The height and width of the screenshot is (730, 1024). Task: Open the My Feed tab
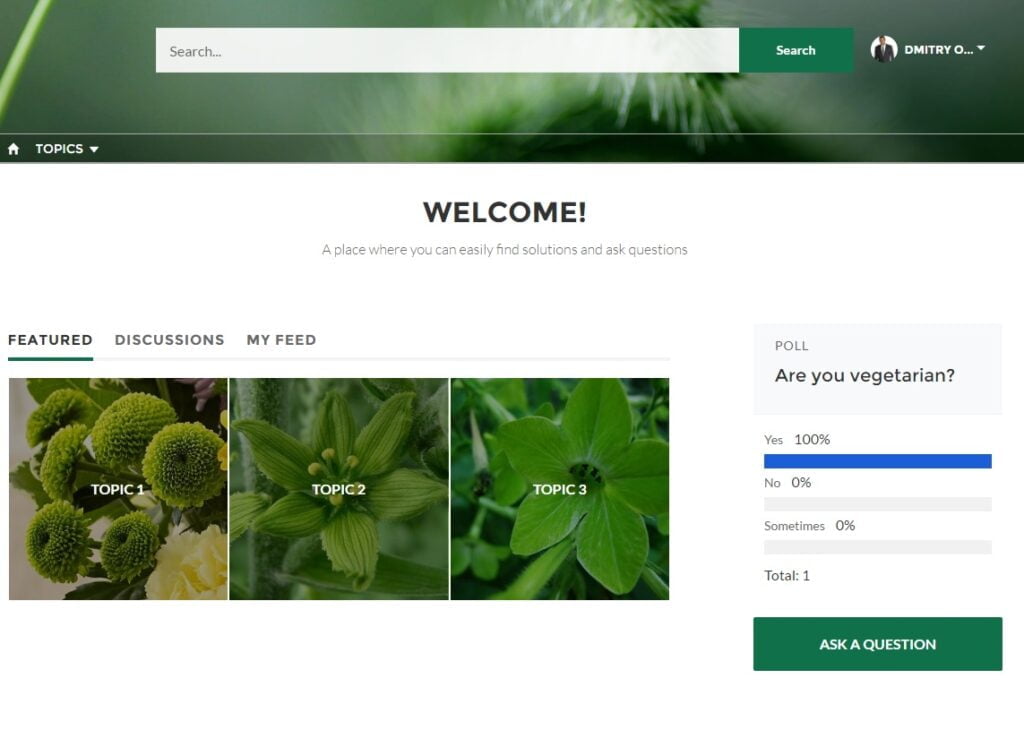[x=281, y=340]
